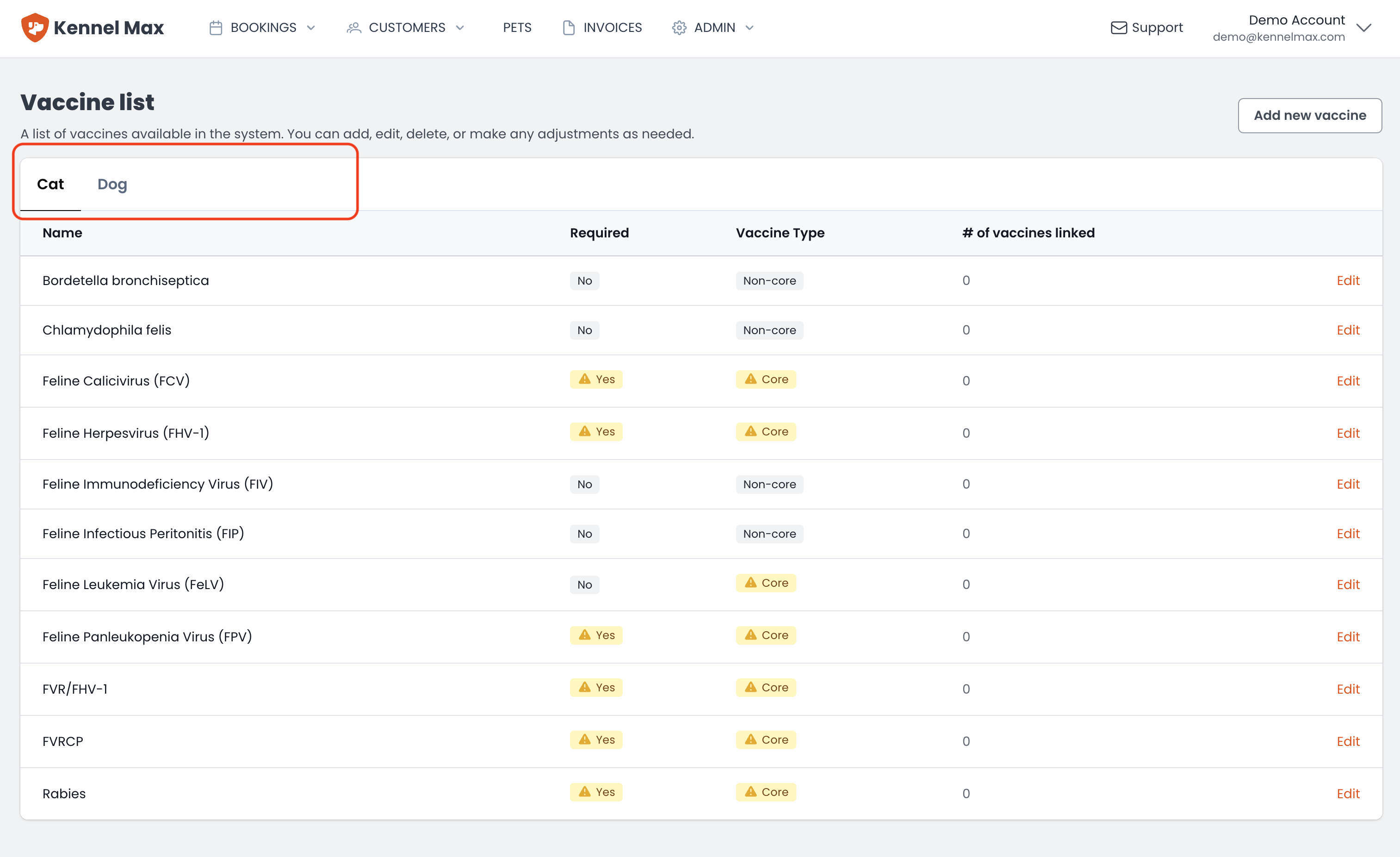Screen dimensions: 1400x857
Task: Edit Feline Herpesvirus (FHV-1) vaccine
Action: (1348, 433)
